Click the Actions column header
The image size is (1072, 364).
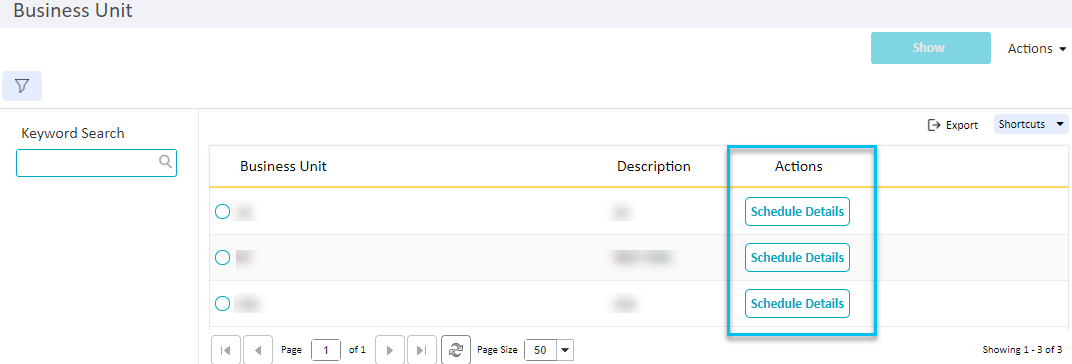click(799, 166)
